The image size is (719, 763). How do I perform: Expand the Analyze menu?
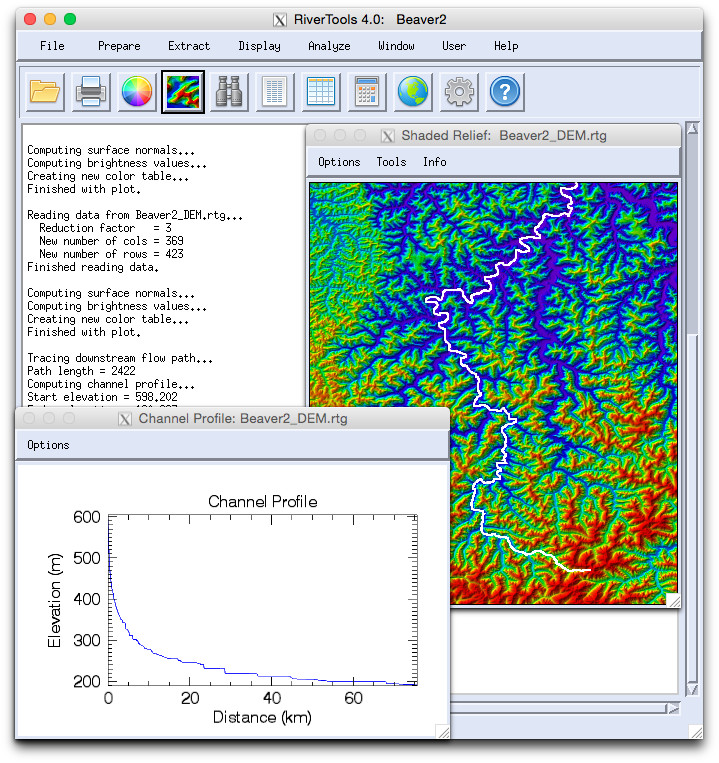[x=329, y=46]
